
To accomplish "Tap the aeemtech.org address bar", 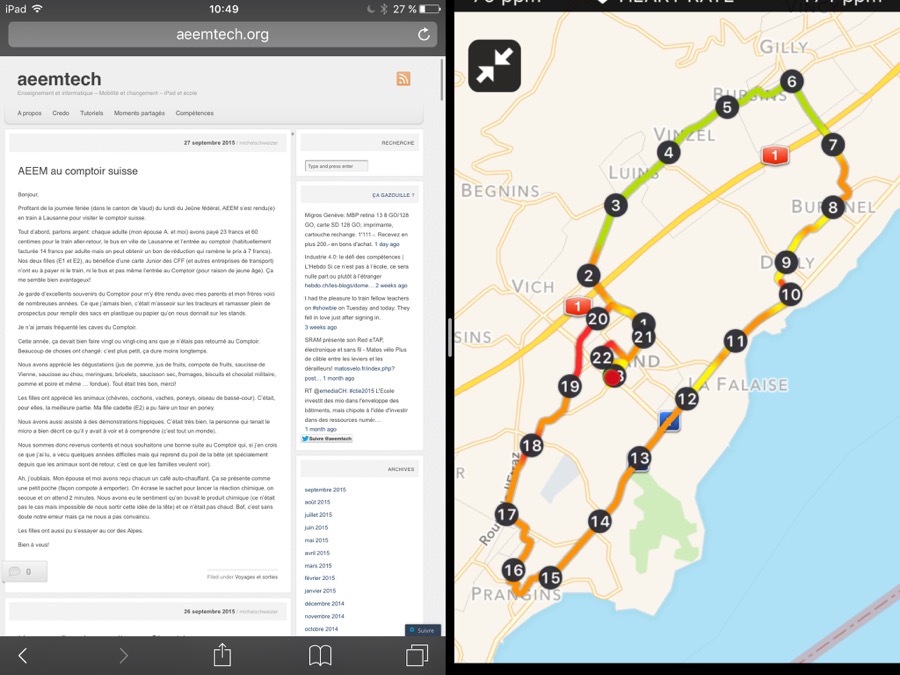I will pos(222,34).
